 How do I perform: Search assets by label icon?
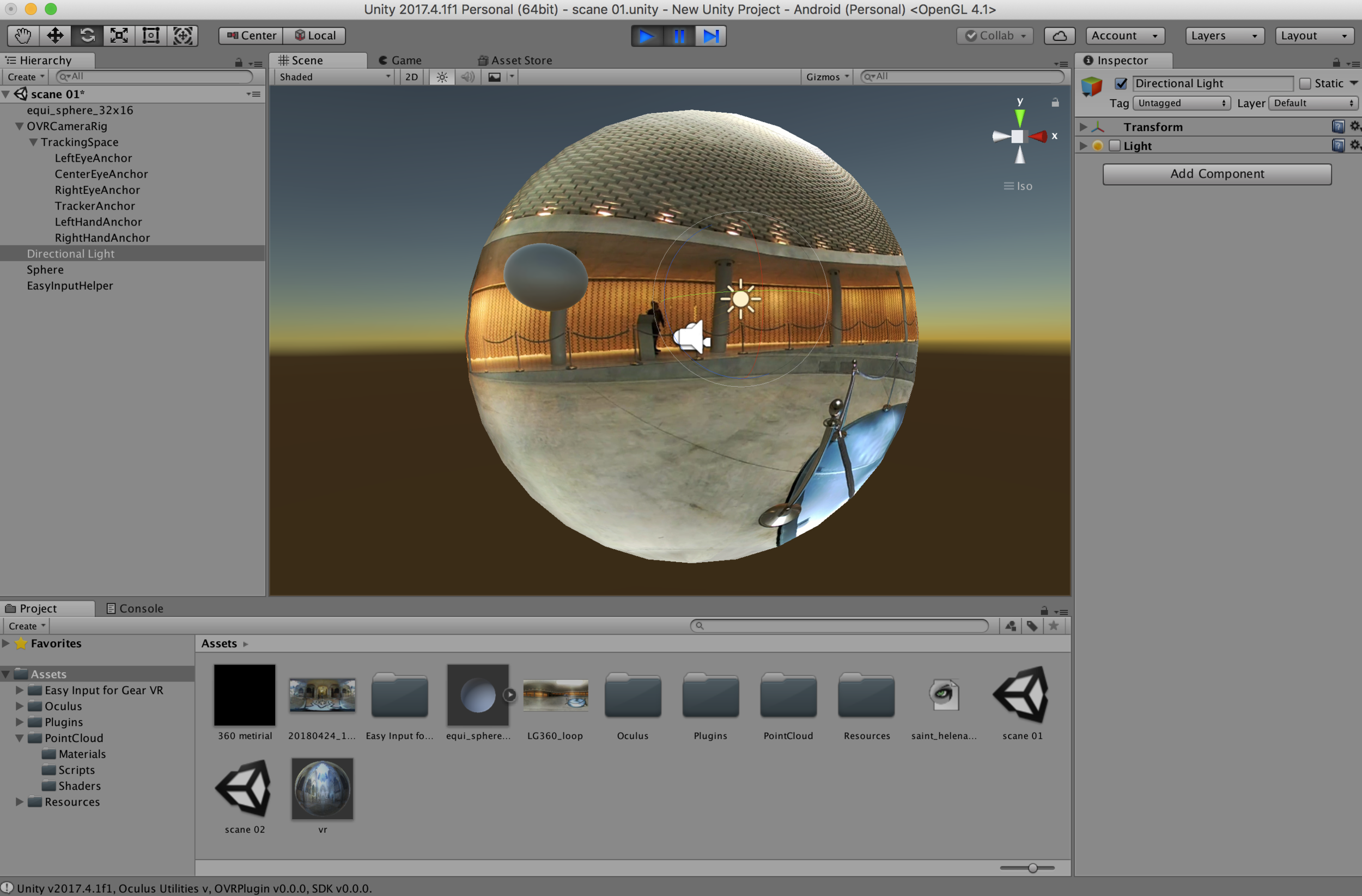point(1032,626)
